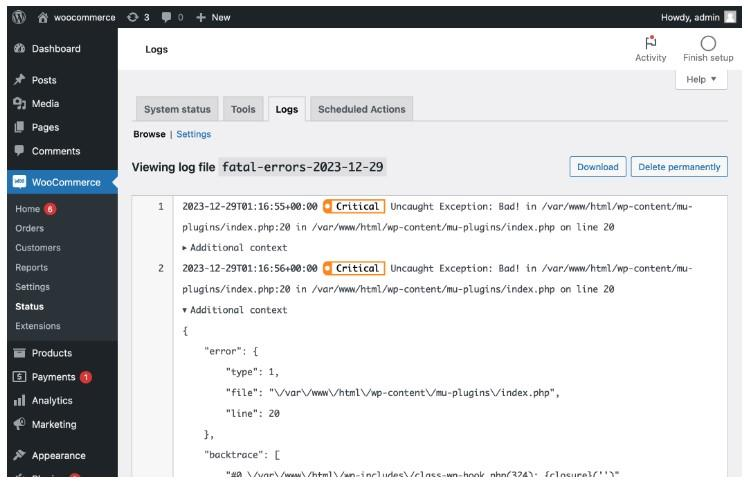Open the log Settings link
748x498 pixels.
point(194,134)
